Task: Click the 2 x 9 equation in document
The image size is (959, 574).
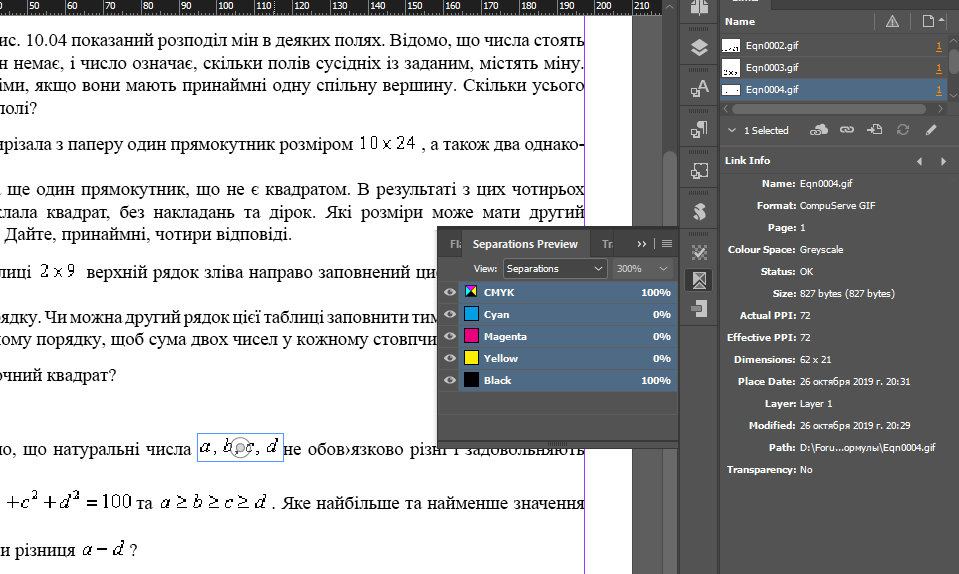Action: (x=57, y=271)
